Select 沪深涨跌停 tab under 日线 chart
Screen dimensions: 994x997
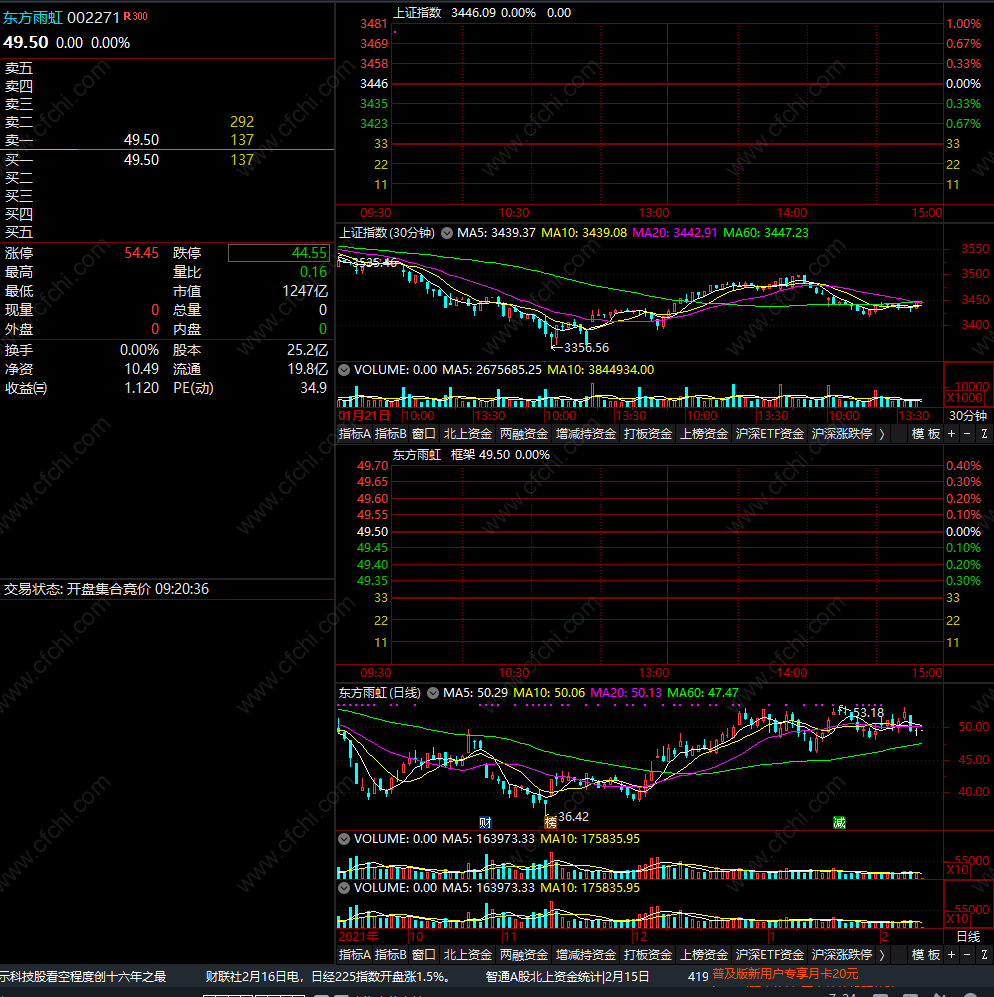point(842,955)
